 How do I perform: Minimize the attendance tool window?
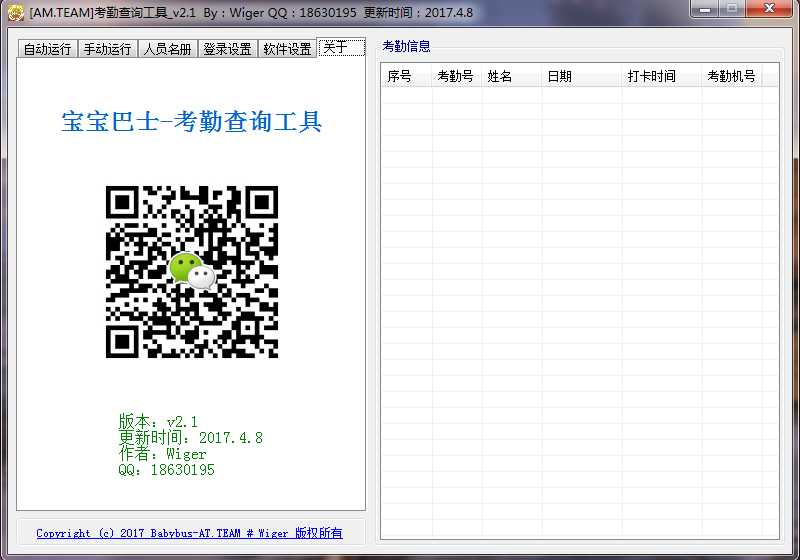click(705, 9)
